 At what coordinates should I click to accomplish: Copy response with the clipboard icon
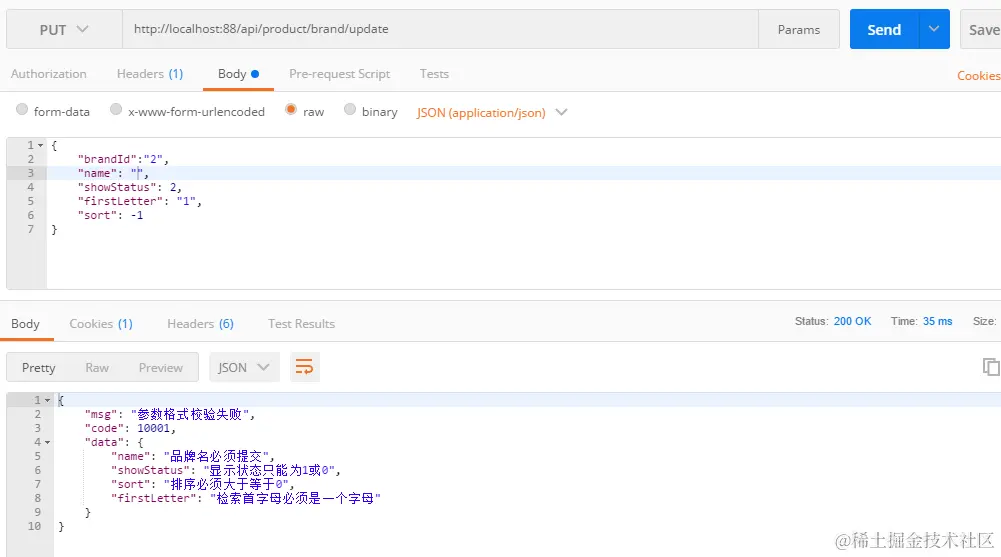point(991,367)
